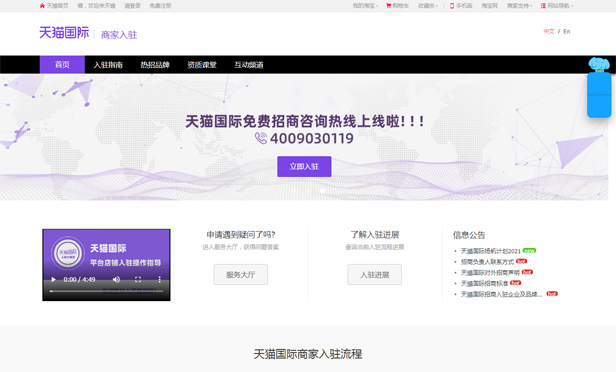Viewport: 616px width, 372px height.
Task: Open the 入驻指南 navigation tab
Action: (x=108, y=65)
